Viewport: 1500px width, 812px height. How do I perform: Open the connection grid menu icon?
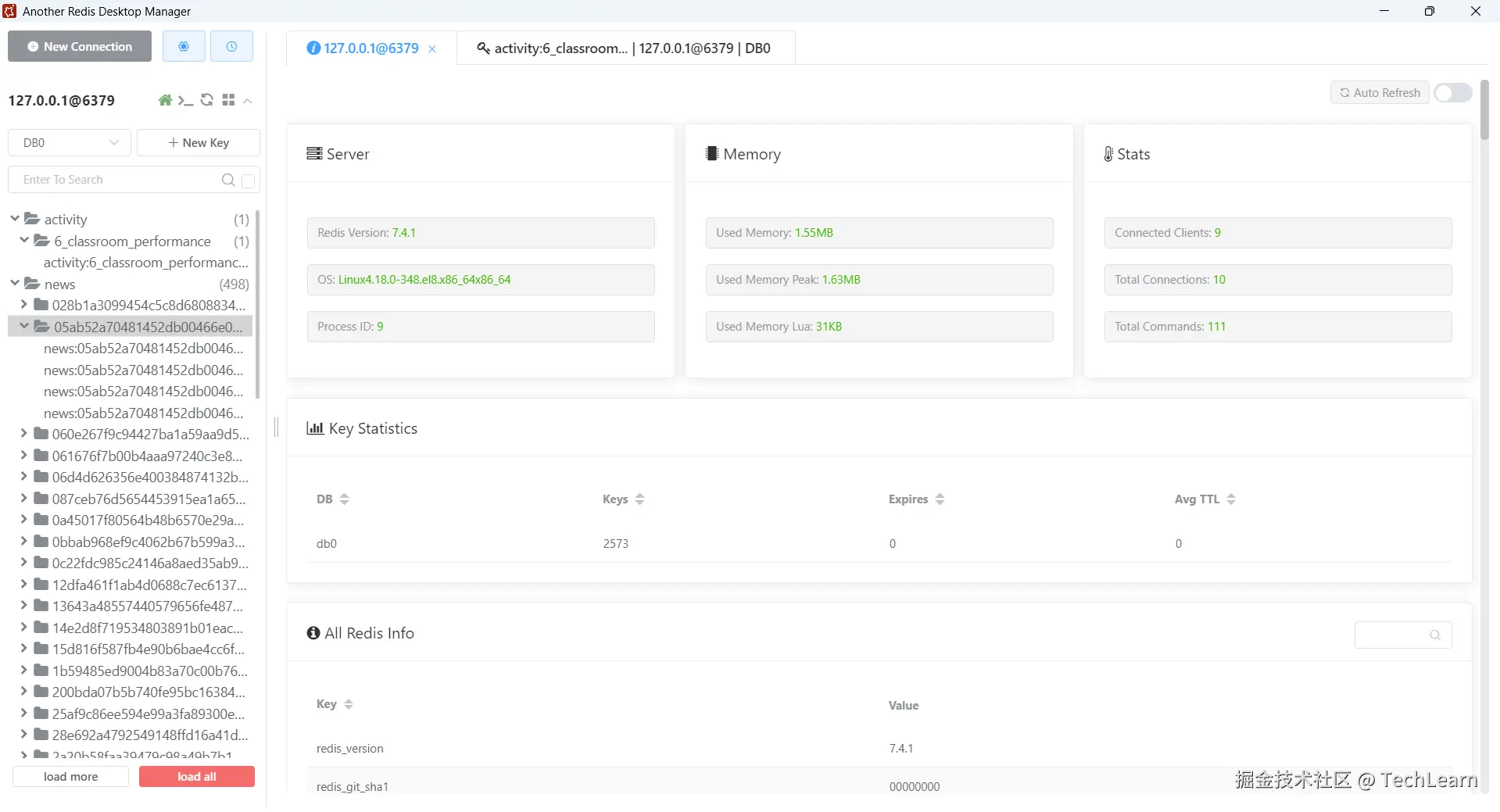(x=228, y=100)
